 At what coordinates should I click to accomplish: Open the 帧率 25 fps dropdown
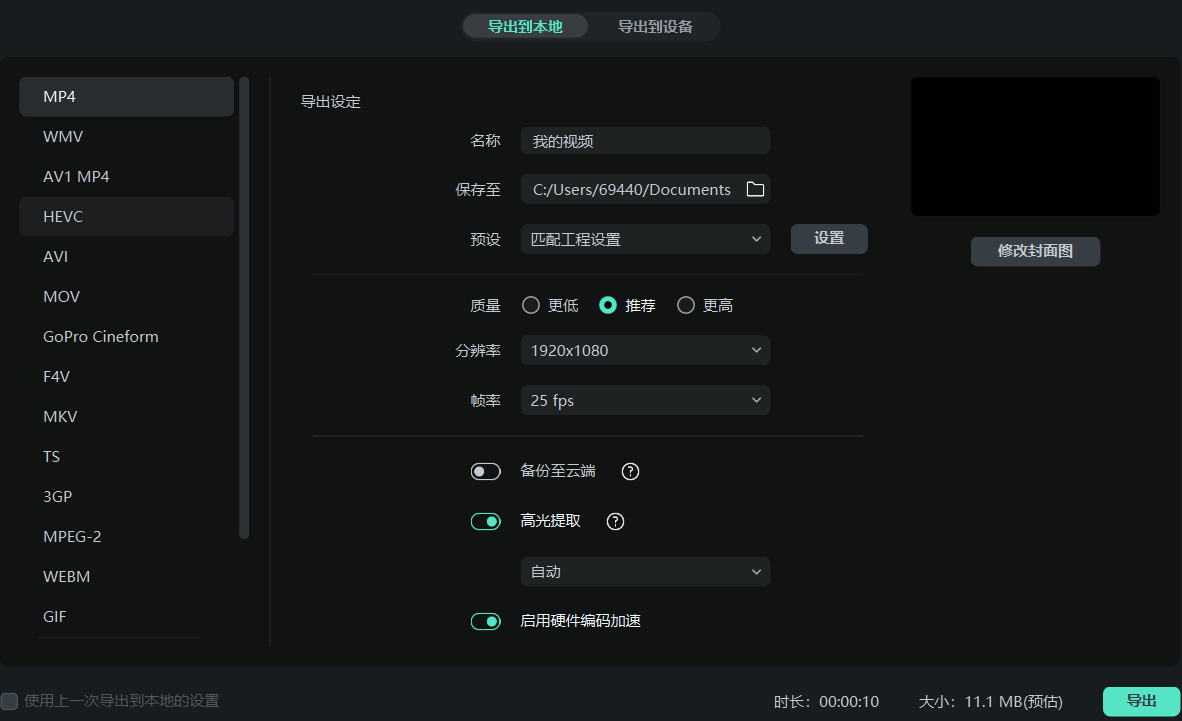click(645, 400)
